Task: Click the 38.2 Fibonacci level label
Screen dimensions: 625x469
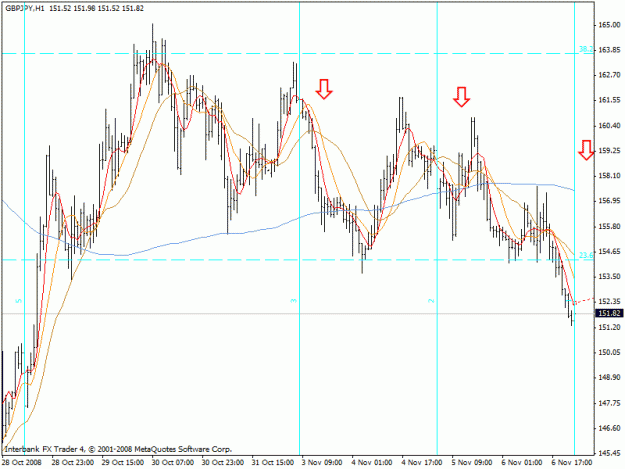Action: 586,49
